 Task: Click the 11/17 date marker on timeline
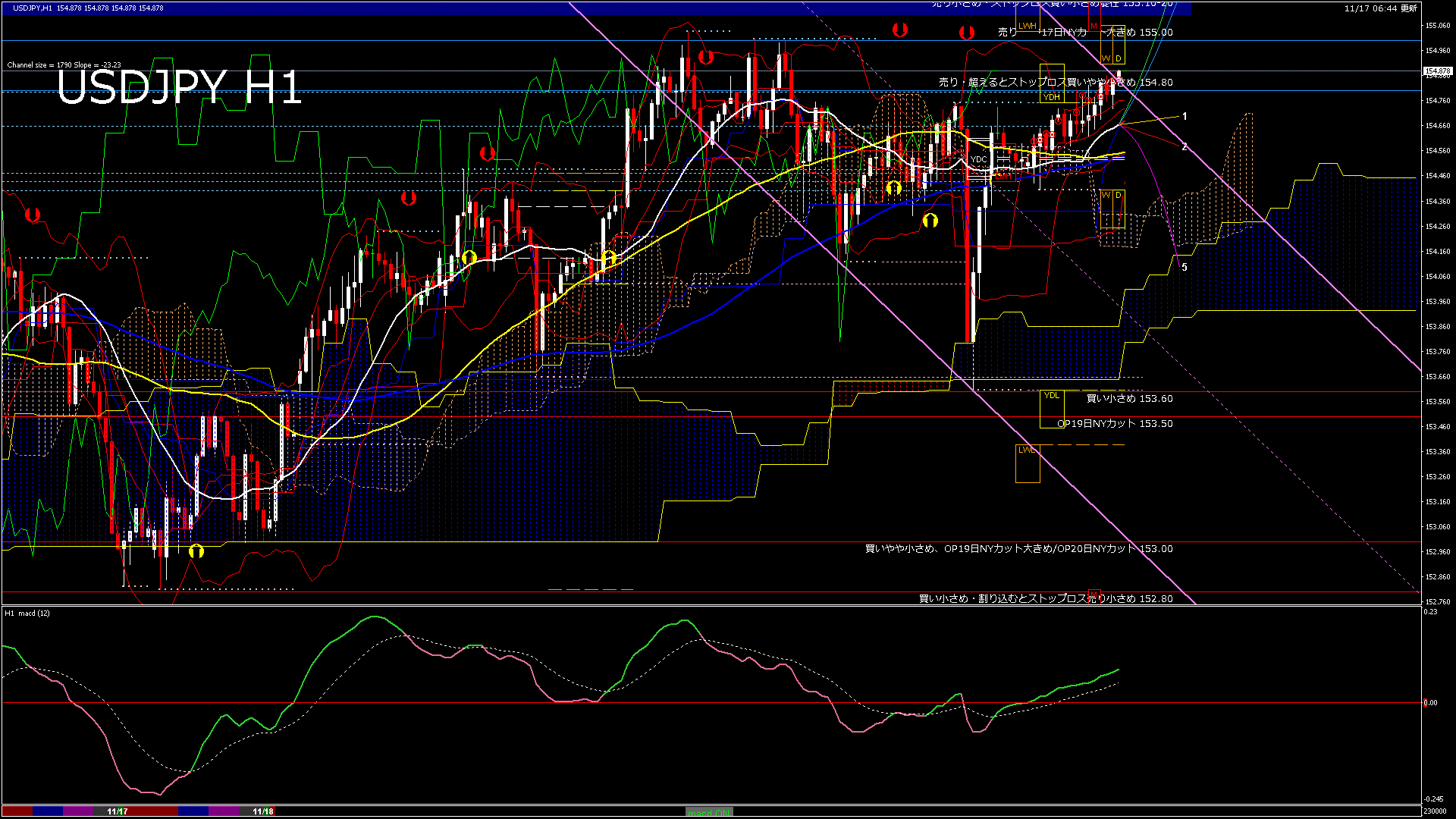(117, 811)
